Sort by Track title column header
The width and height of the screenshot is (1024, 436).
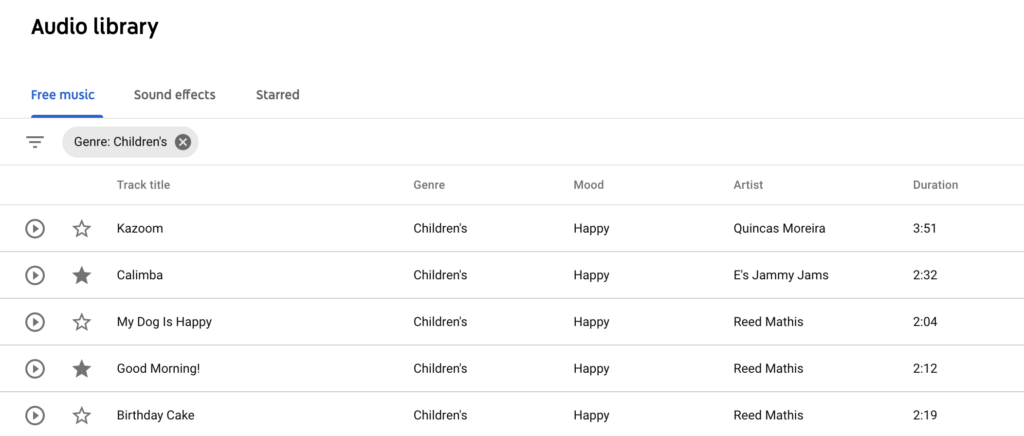click(x=143, y=185)
